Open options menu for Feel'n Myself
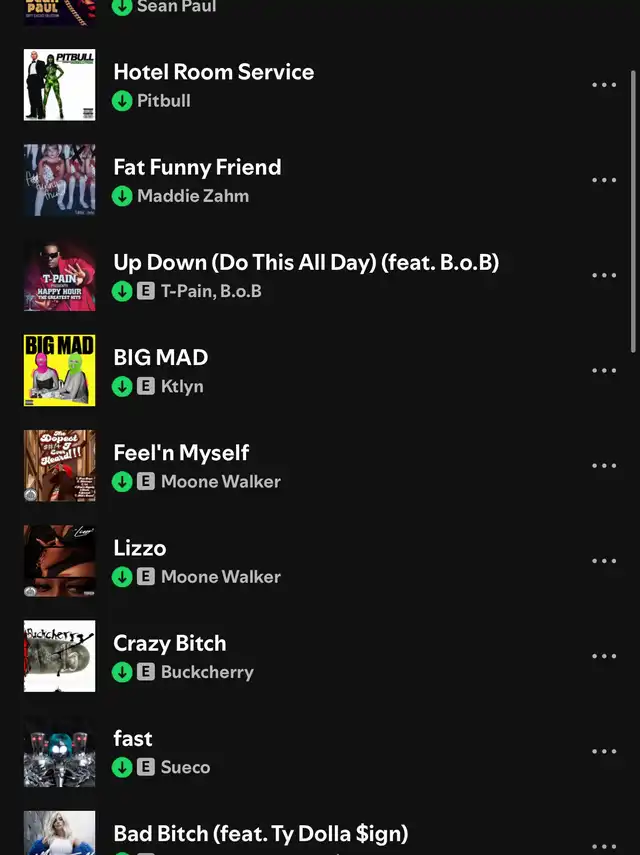The width and height of the screenshot is (640, 855). pyautogui.click(x=604, y=466)
